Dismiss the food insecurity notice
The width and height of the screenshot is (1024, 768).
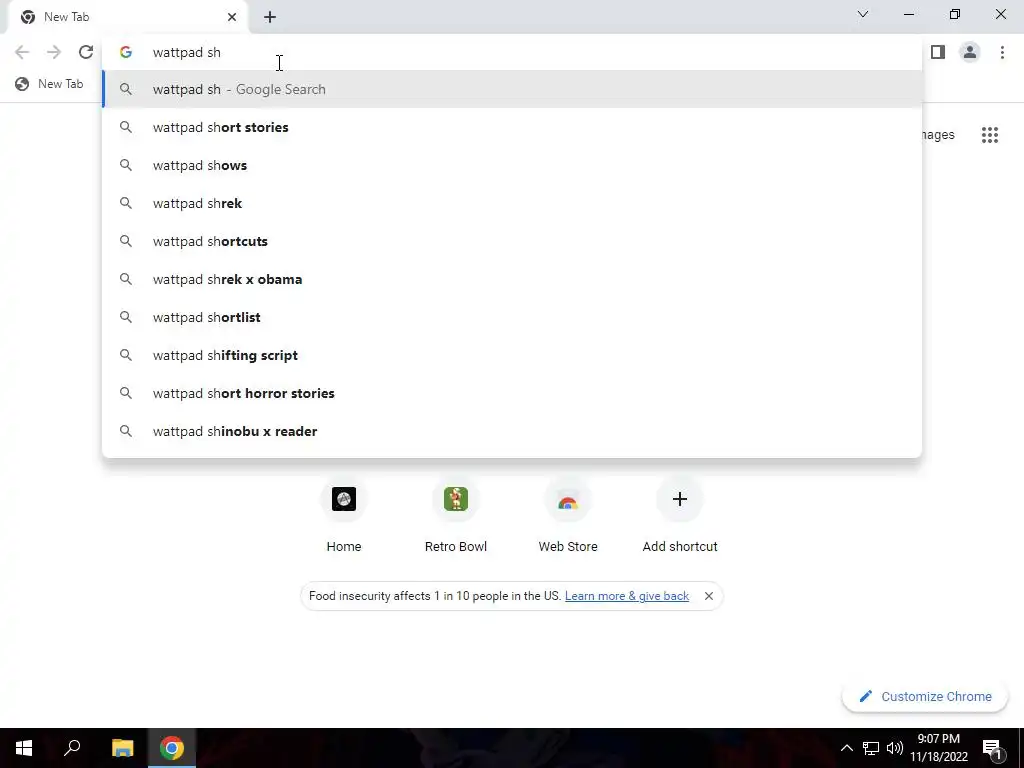click(x=709, y=596)
